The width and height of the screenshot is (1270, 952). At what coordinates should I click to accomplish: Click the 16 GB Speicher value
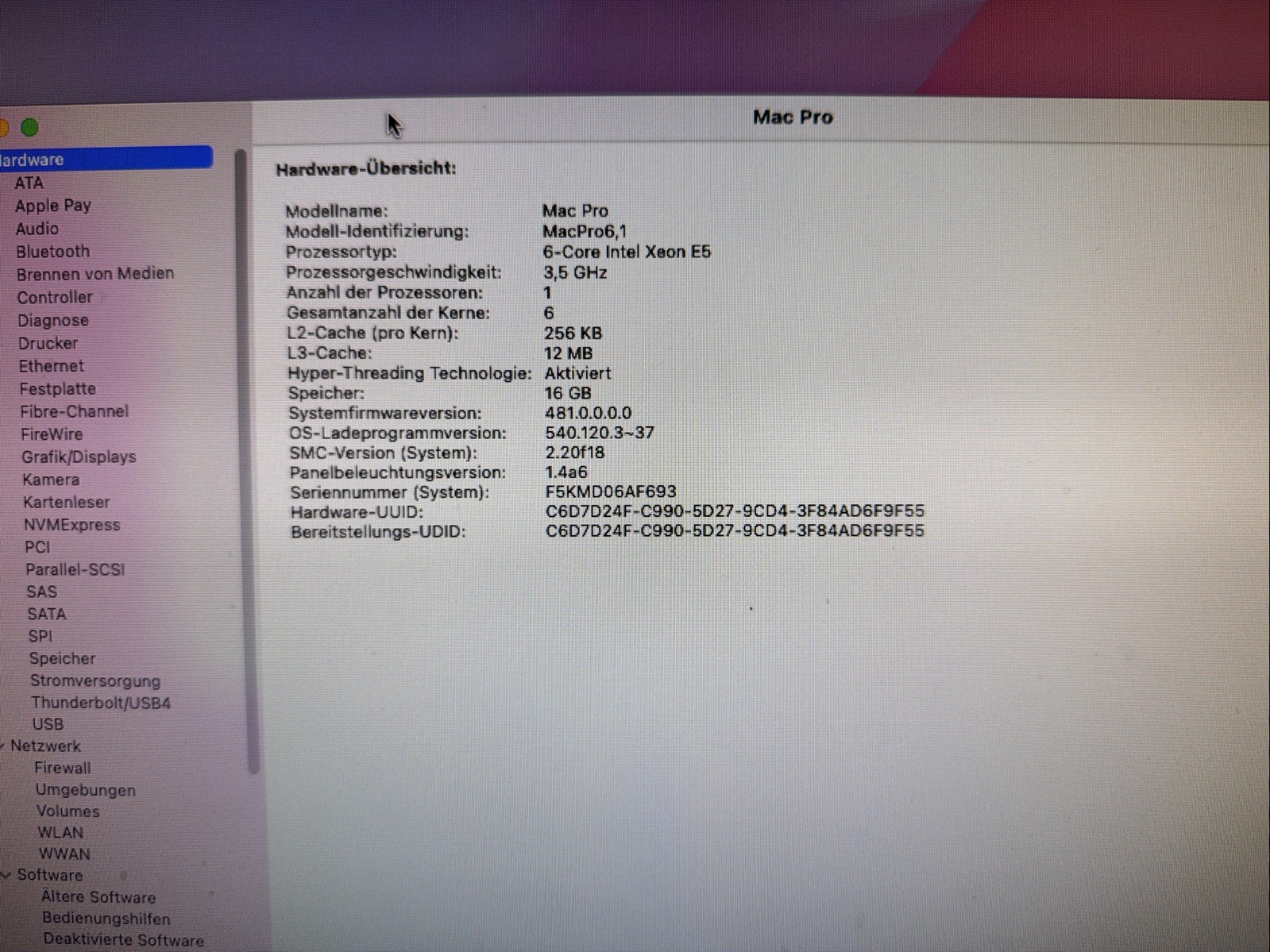pyautogui.click(x=567, y=393)
